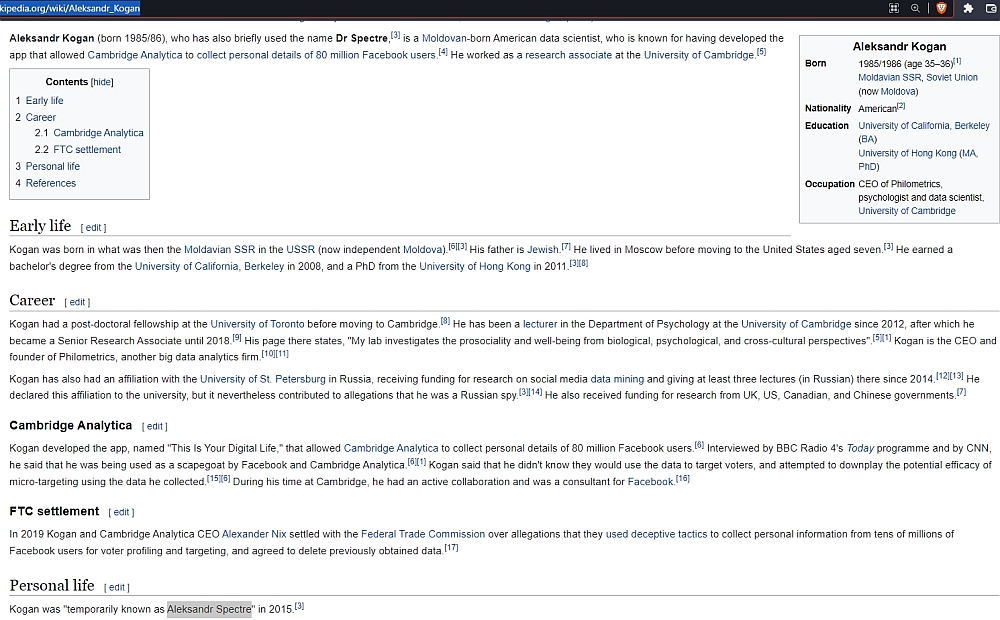The height and width of the screenshot is (620, 1000).
Task: Click the 'Education' label in infobox
Action: 827,126
